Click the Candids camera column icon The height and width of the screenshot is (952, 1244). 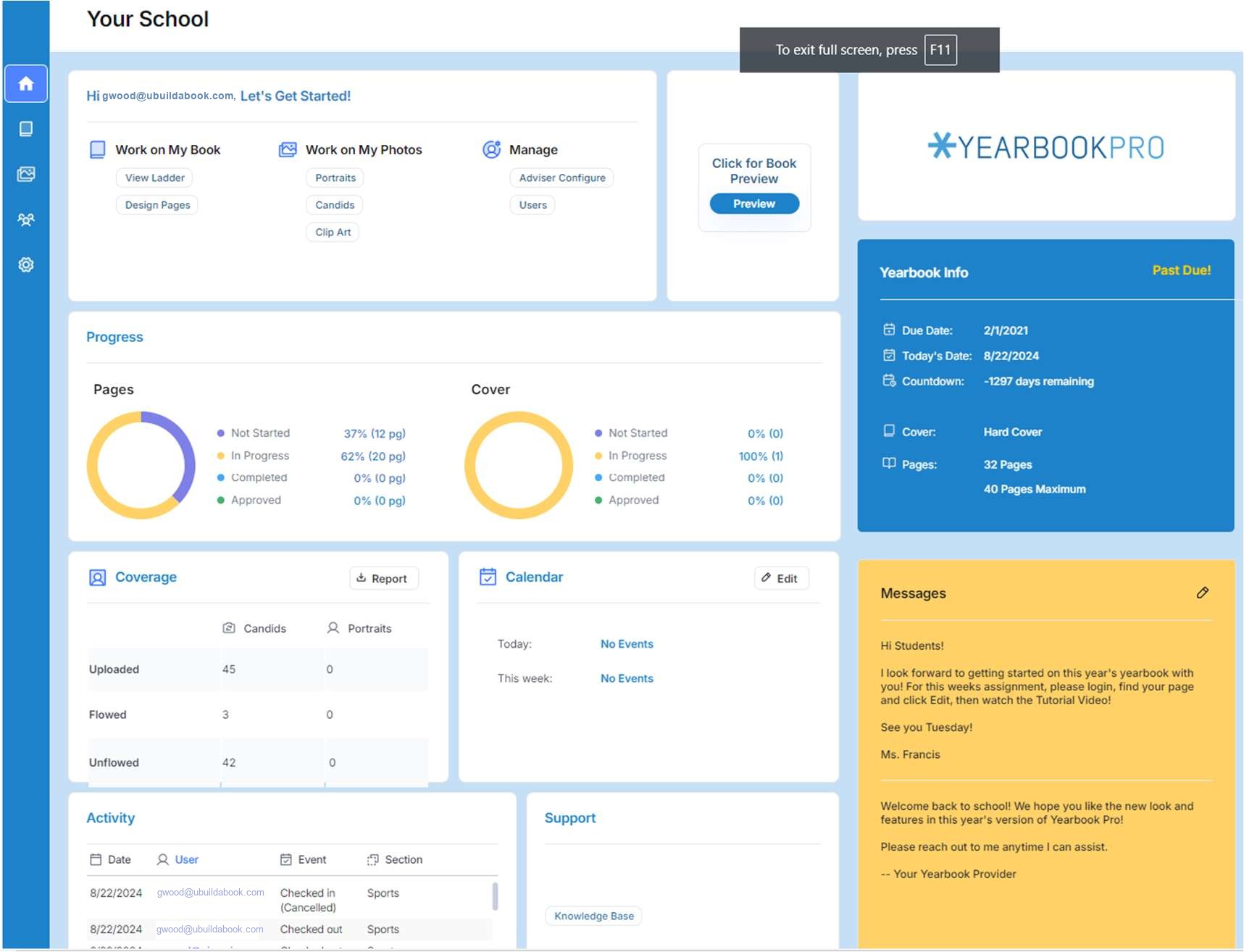[x=229, y=628]
